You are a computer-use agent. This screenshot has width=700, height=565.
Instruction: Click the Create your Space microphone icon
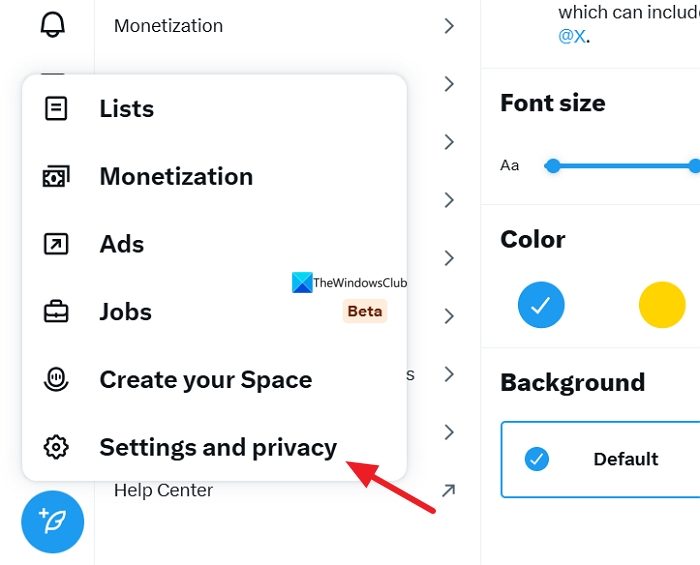(56, 380)
